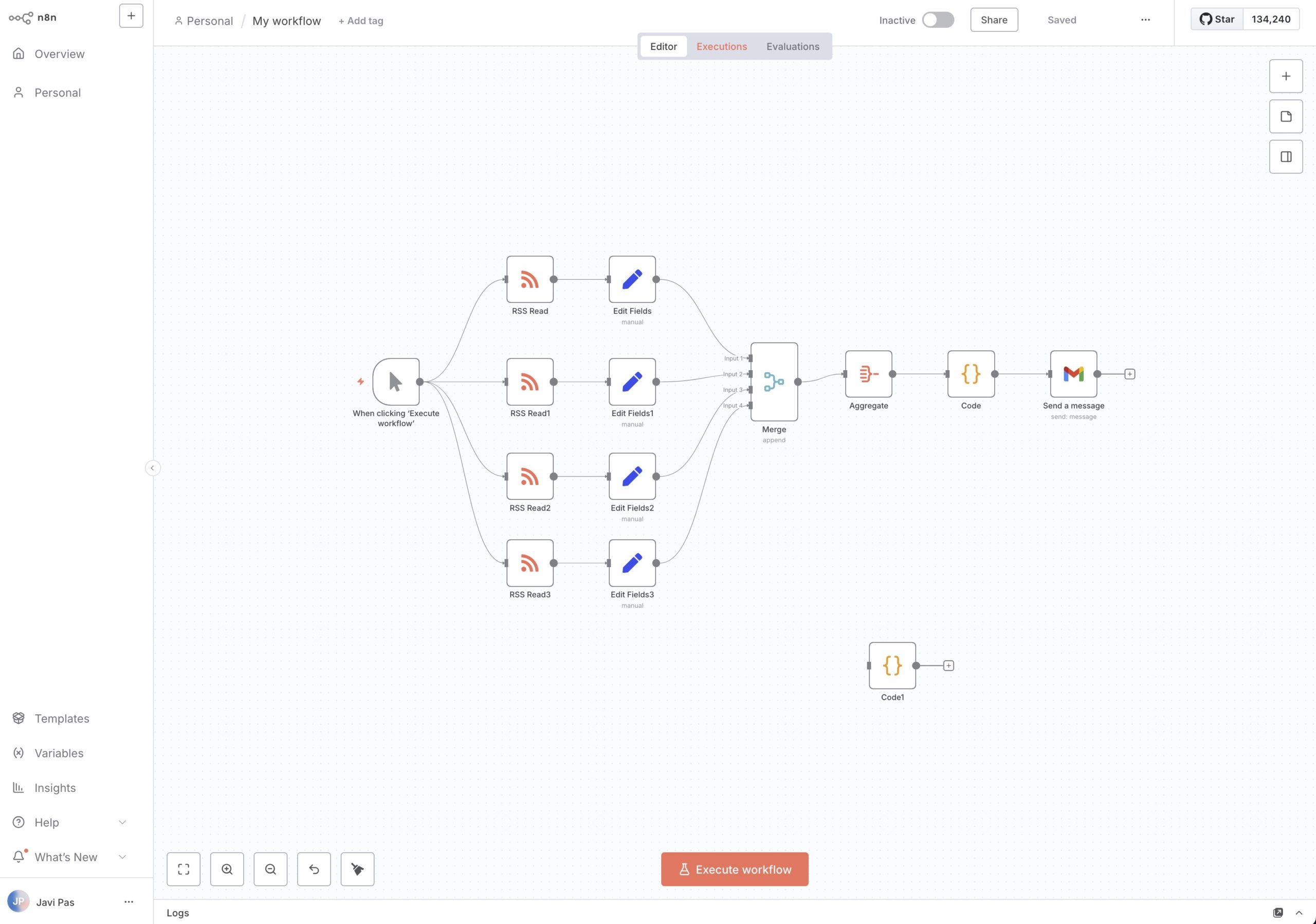1316x924 pixels.
Task: Click the fit to view canvas icon
Action: 184,869
